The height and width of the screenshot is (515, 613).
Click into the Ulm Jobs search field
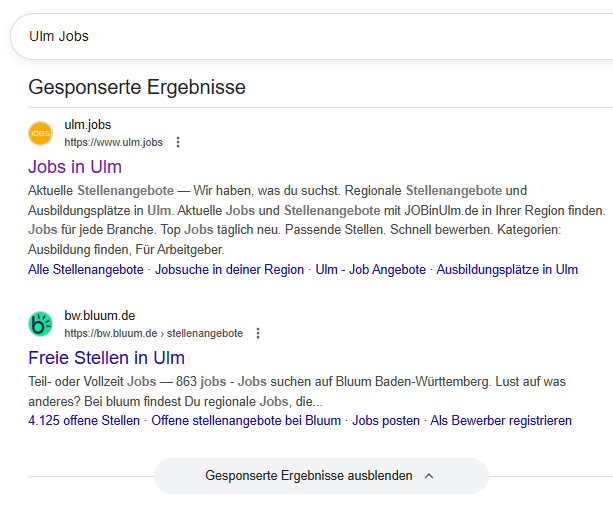click(x=300, y=36)
